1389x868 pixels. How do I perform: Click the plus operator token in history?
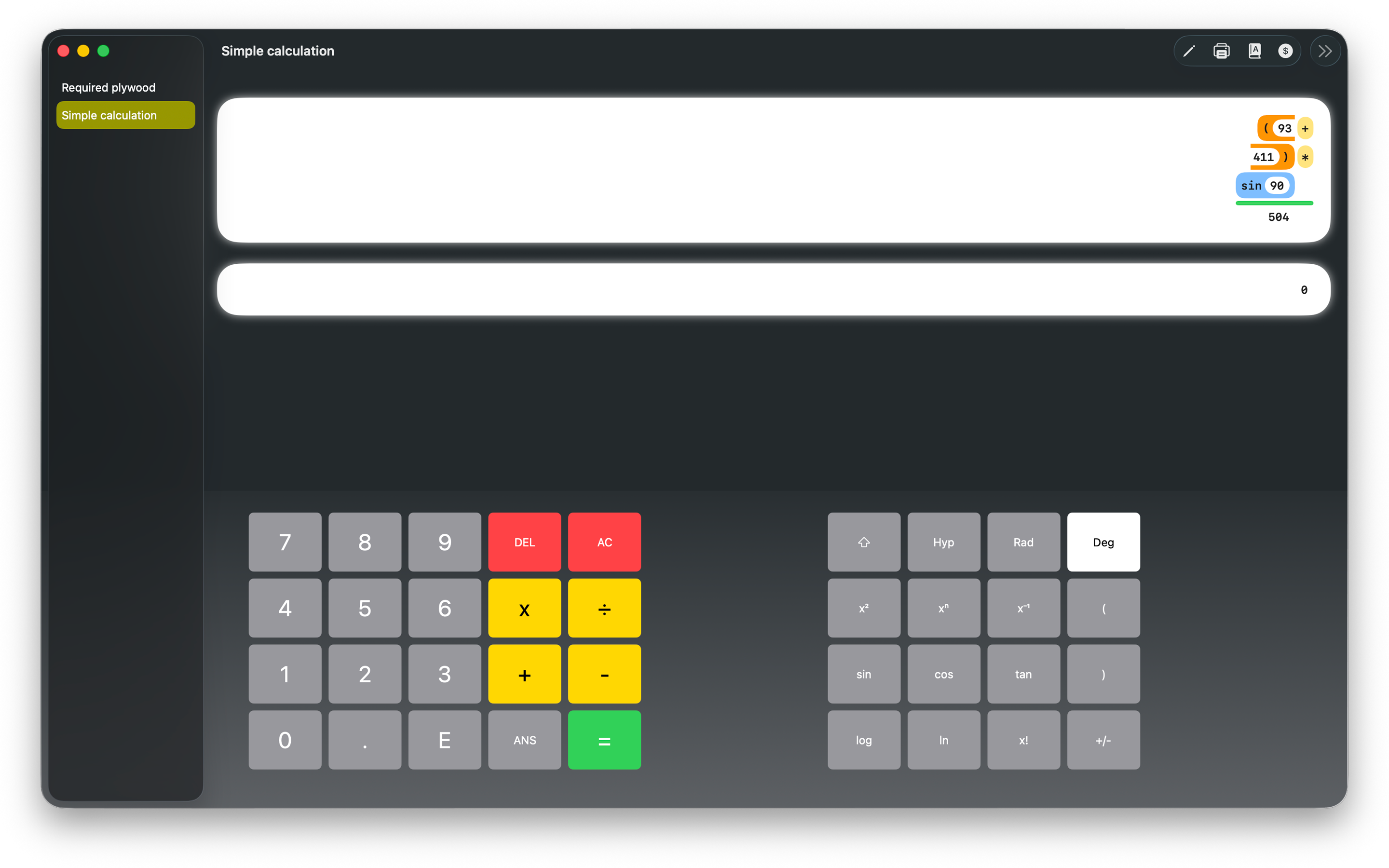(1305, 128)
